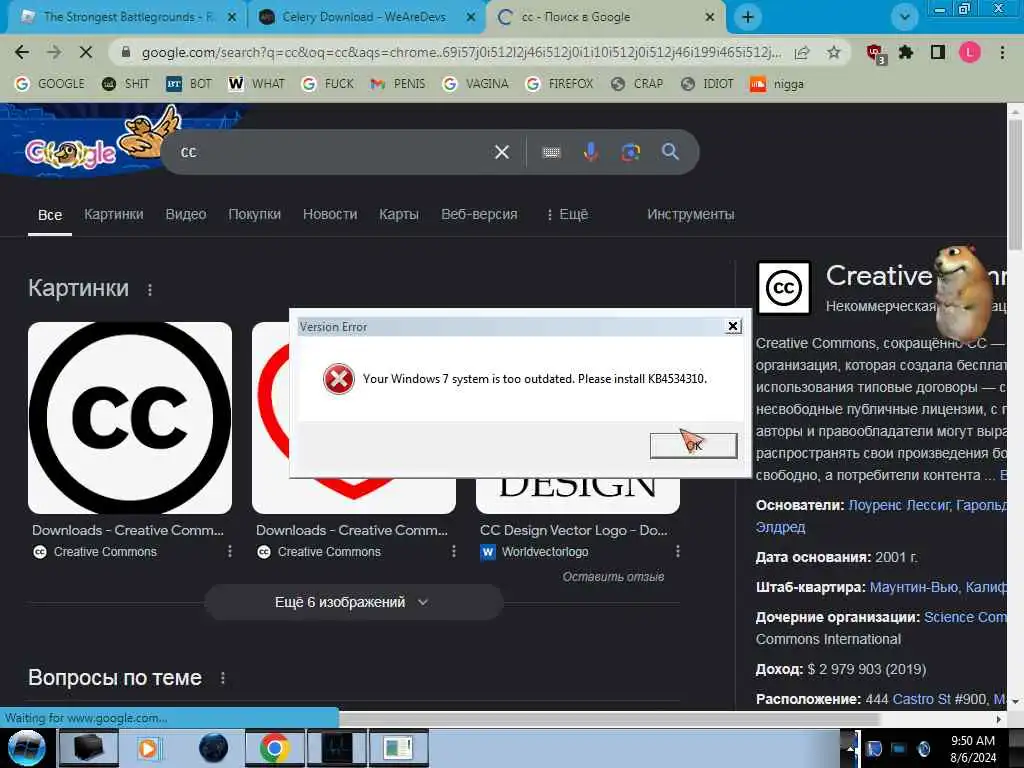
Task: Start voice search with microphone
Action: pyautogui.click(x=590, y=152)
